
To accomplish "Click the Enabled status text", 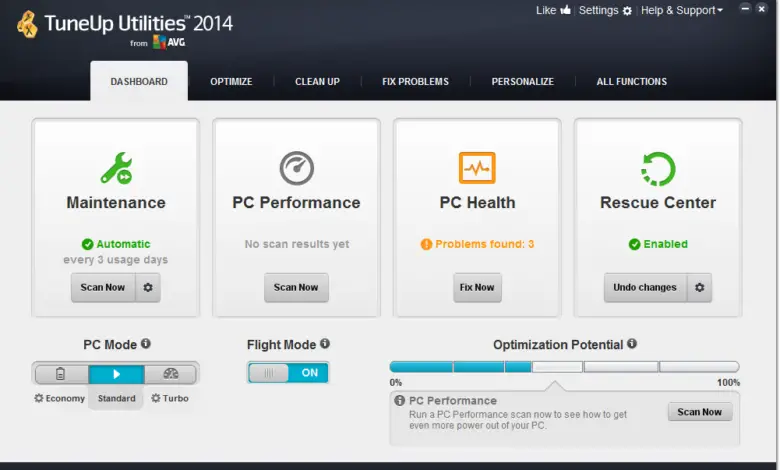I will click(x=666, y=244).
